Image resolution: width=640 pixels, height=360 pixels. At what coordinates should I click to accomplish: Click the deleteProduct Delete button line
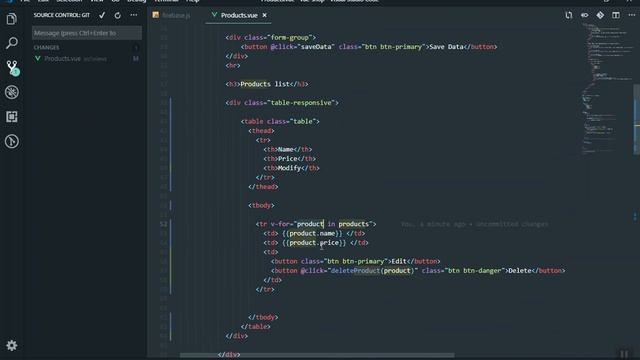[418, 271]
